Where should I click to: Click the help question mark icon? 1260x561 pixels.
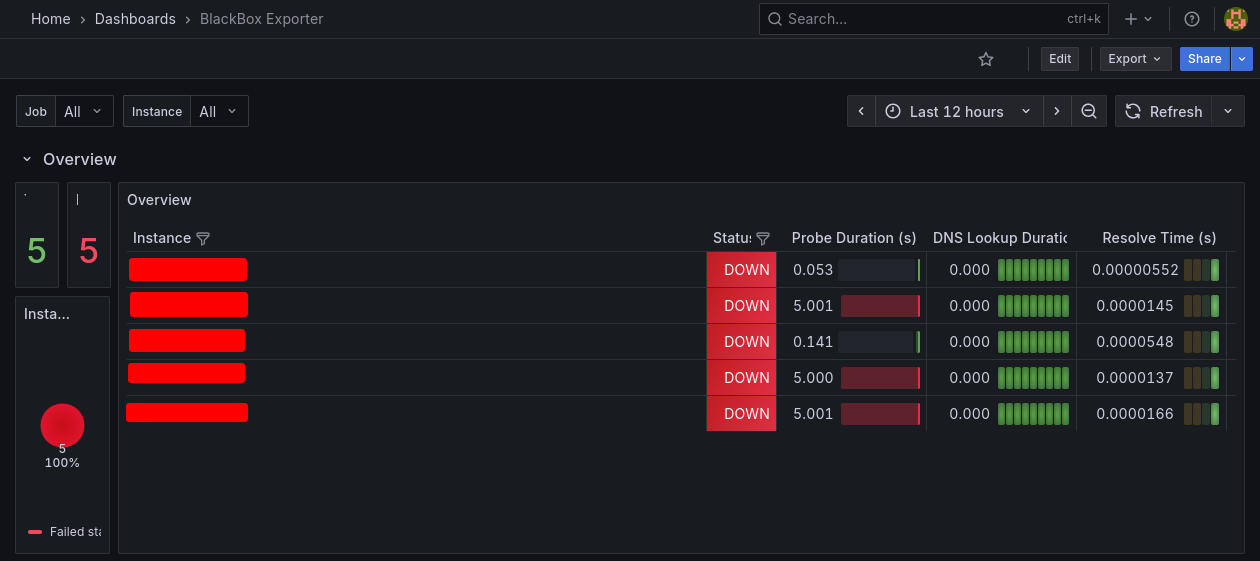tap(1191, 19)
